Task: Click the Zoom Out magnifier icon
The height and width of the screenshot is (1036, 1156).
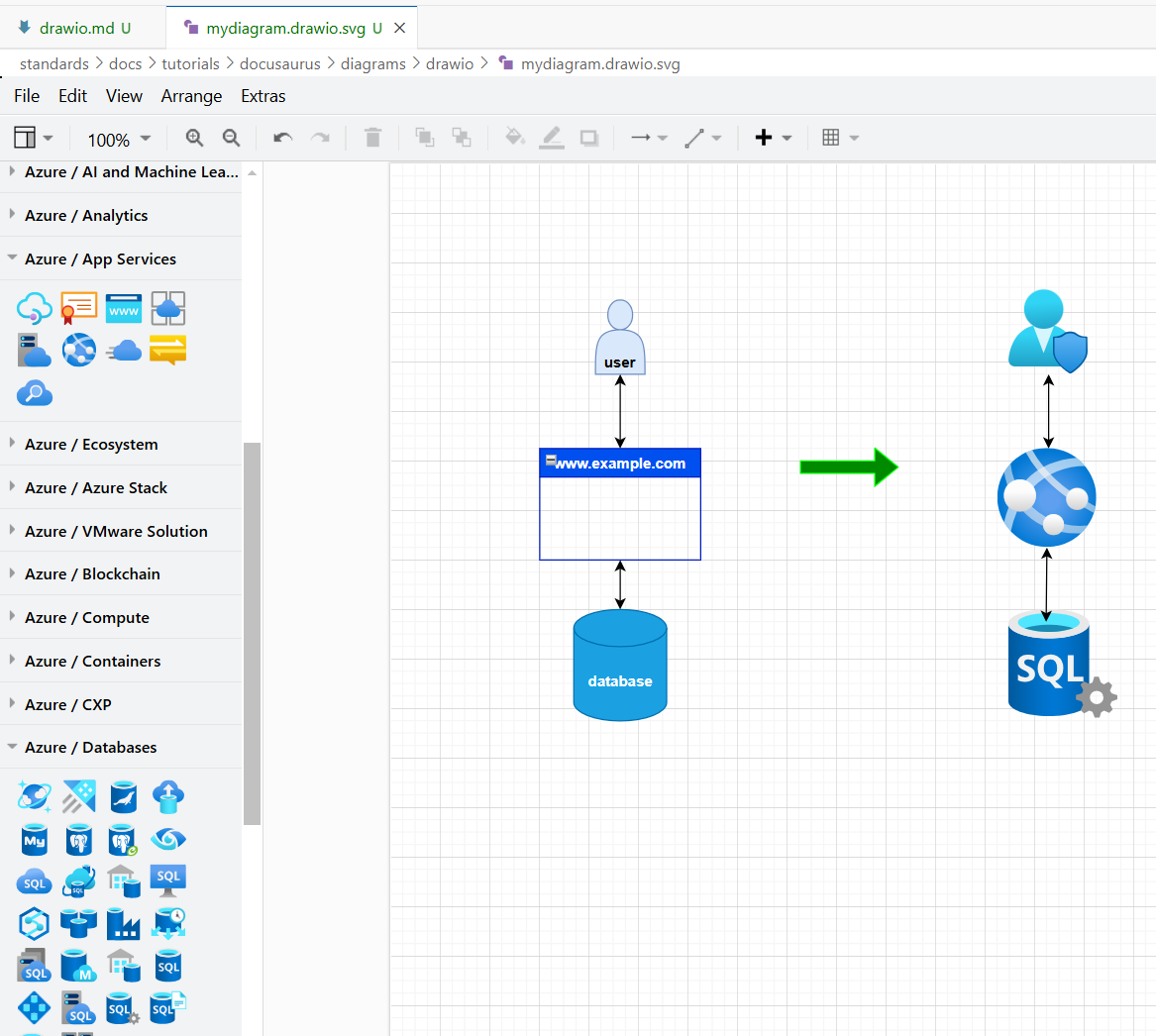Action: click(x=231, y=138)
